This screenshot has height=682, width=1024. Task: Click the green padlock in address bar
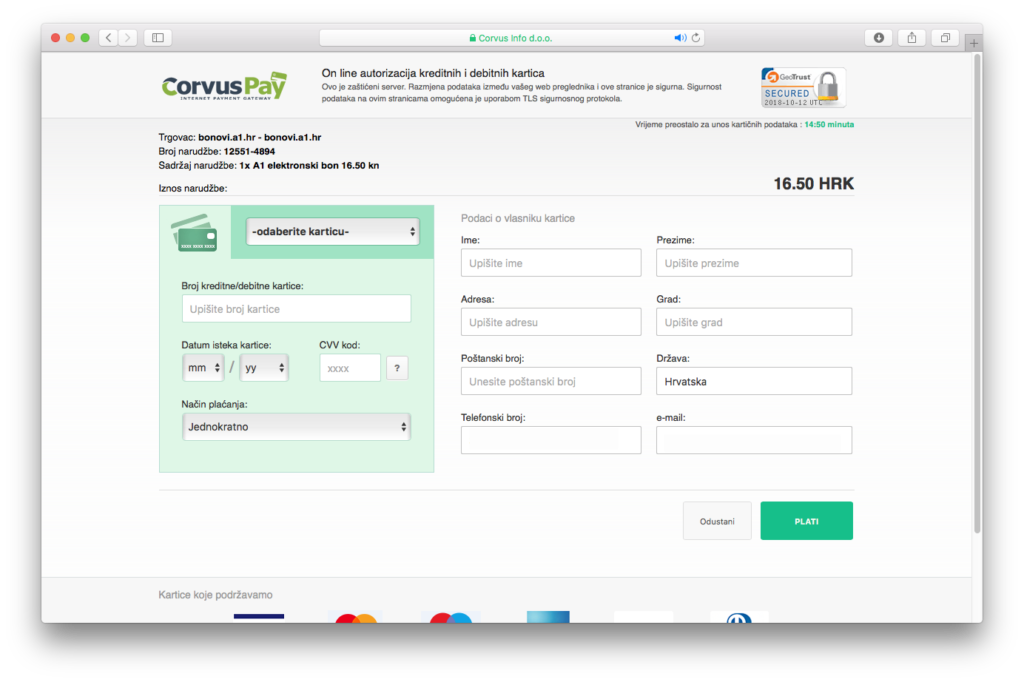click(x=472, y=38)
